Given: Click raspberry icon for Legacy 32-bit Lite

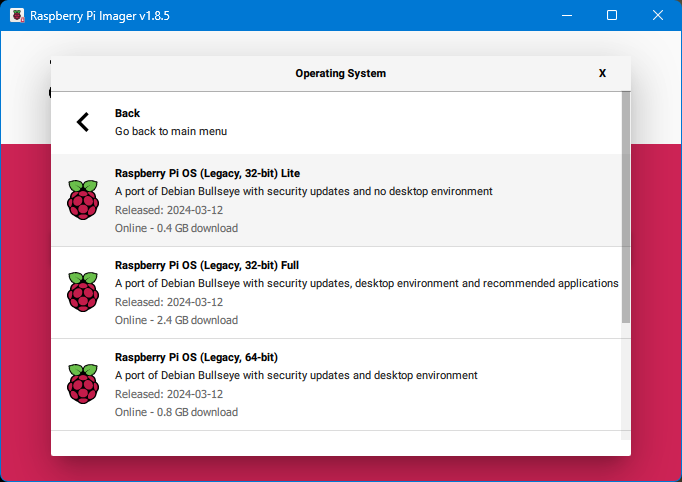Looking at the screenshot, I should point(83,200).
